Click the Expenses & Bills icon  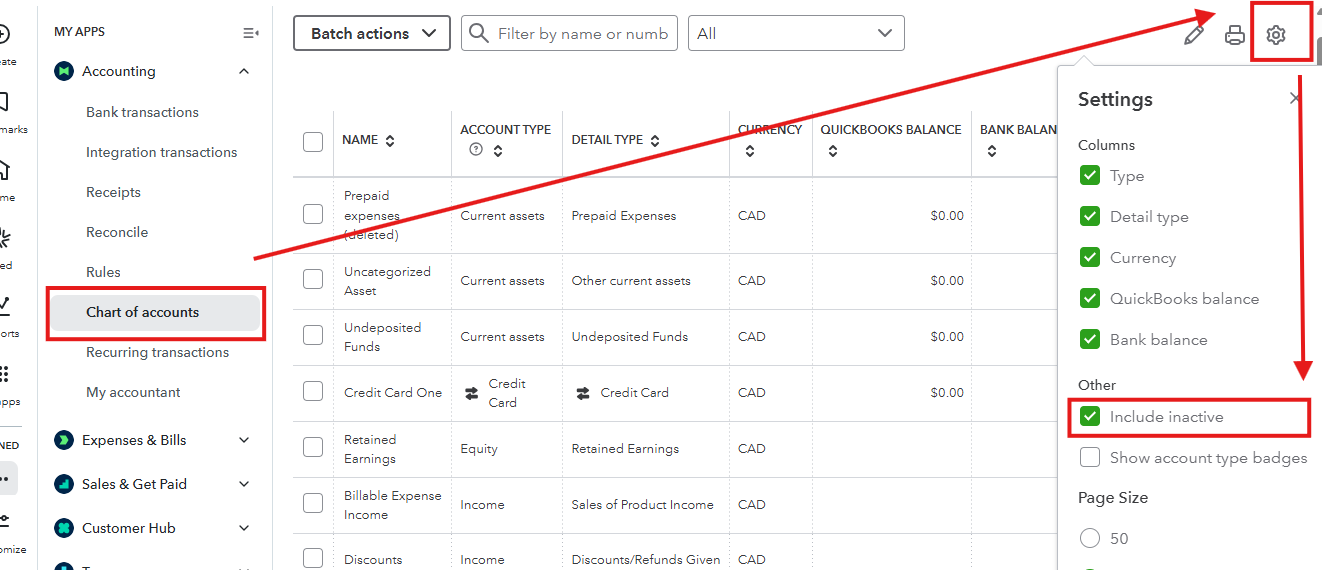pos(64,440)
